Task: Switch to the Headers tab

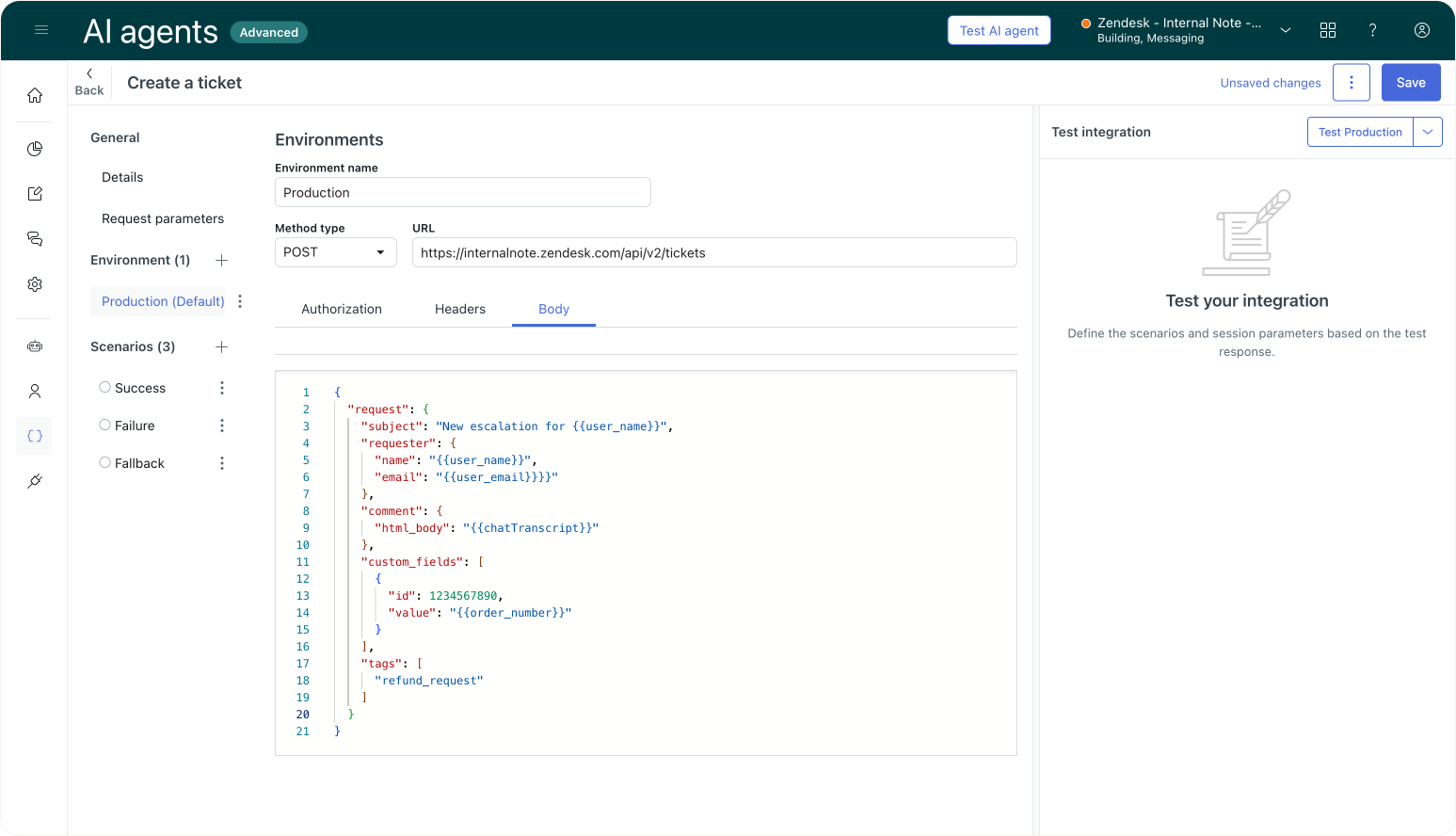Action: click(460, 309)
